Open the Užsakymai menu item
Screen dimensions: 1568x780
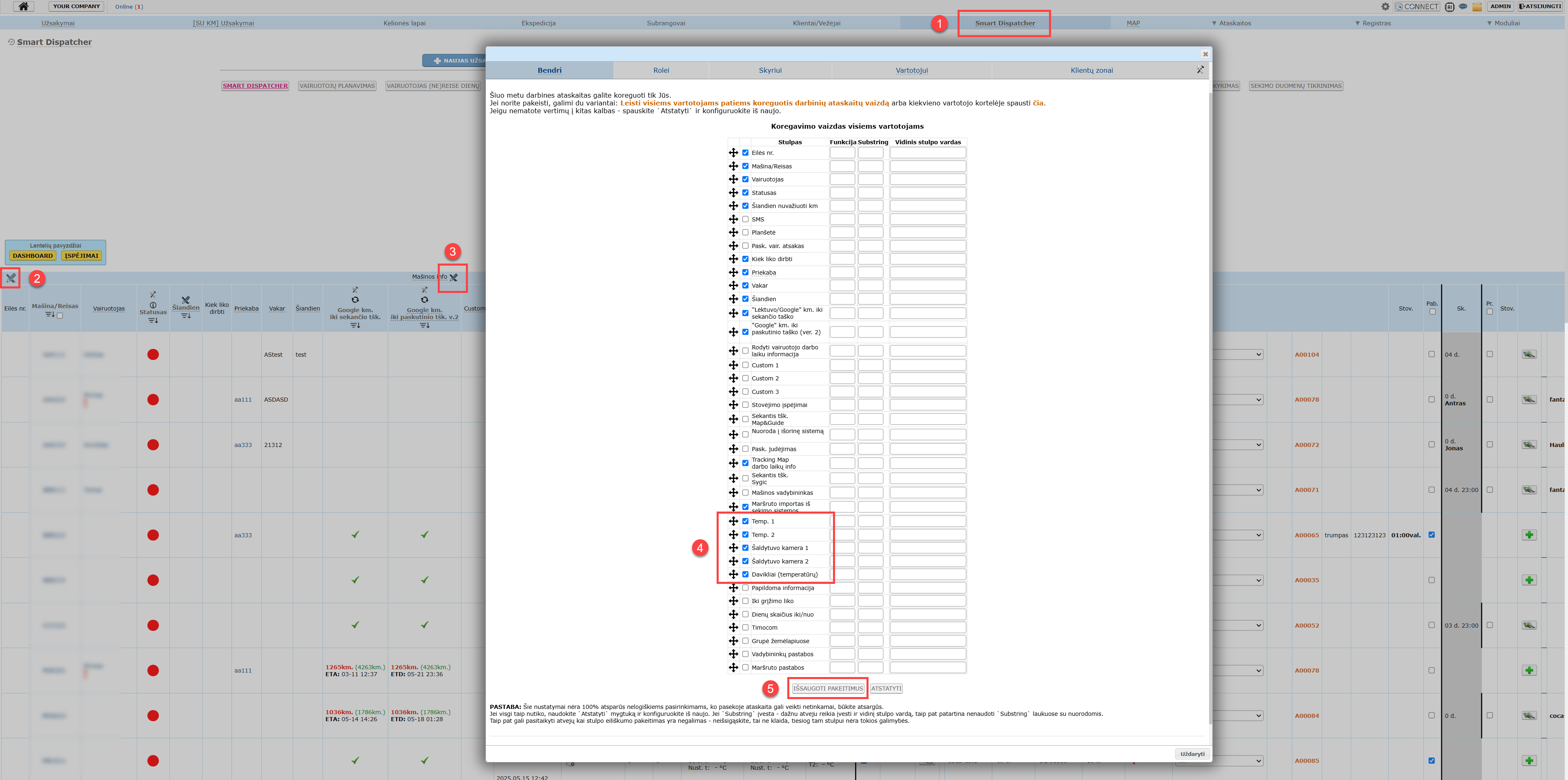tap(58, 23)
